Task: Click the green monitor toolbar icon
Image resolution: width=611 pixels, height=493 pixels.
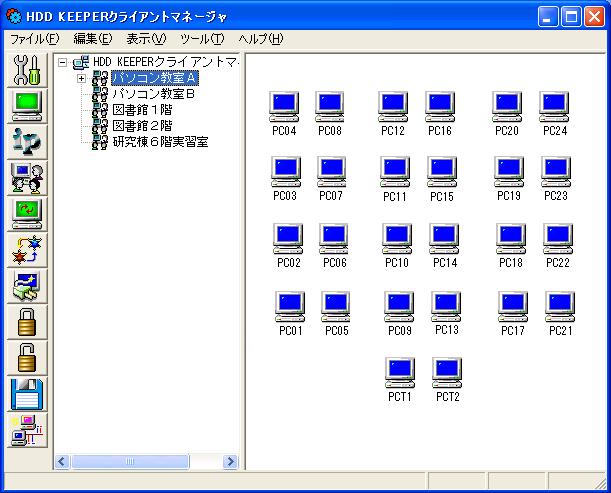Action: 27,106
